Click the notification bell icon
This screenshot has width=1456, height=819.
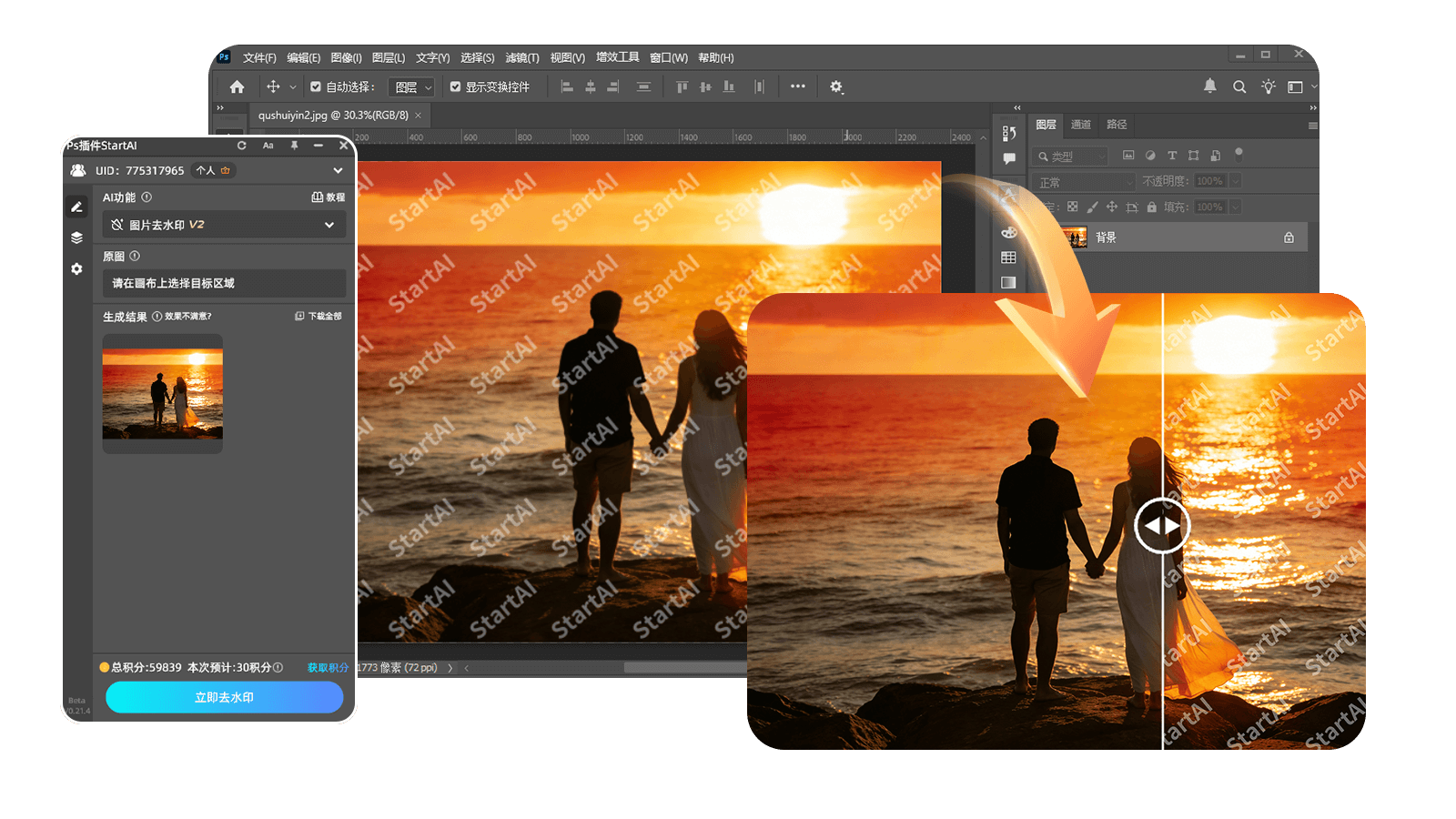[x=1209, y=86]
